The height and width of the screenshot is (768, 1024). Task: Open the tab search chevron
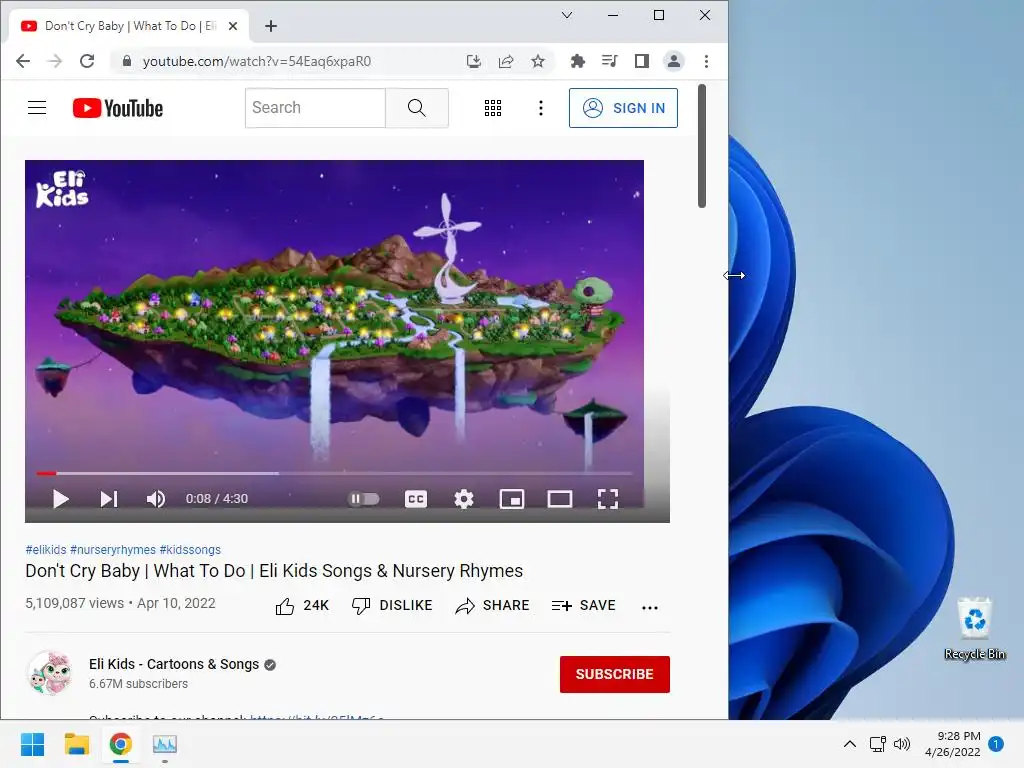click(x=567, y=15)
